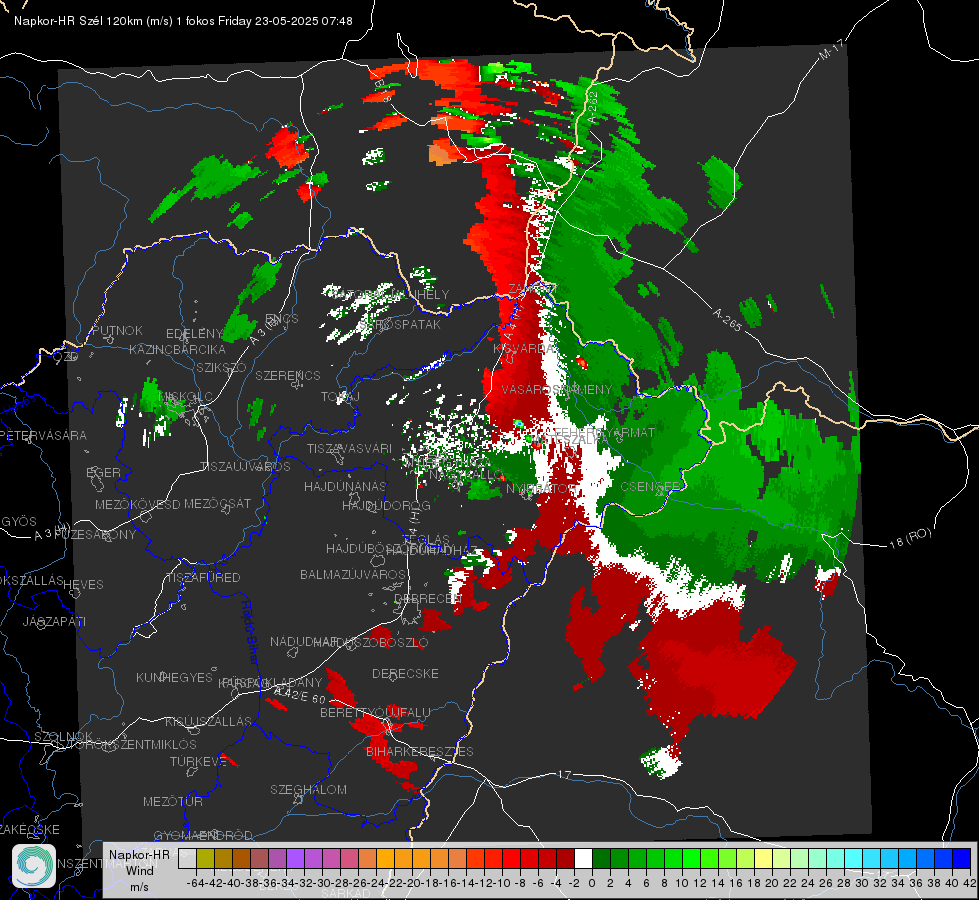Click the EDELENY town label
This screenshot has height=900, width=979.
194,334
